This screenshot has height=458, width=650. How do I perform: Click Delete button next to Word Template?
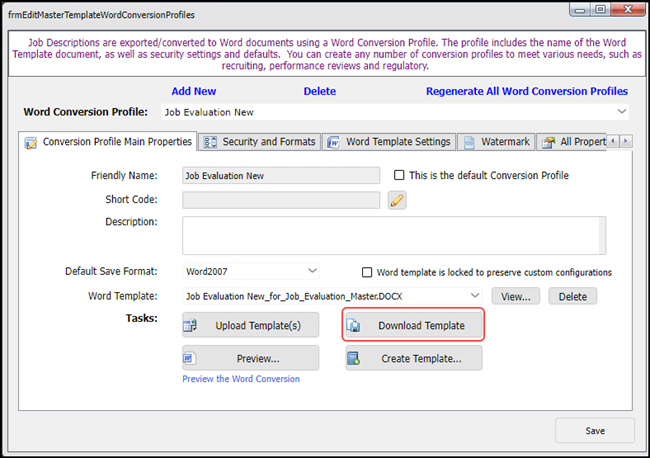(x=572, y=296)
